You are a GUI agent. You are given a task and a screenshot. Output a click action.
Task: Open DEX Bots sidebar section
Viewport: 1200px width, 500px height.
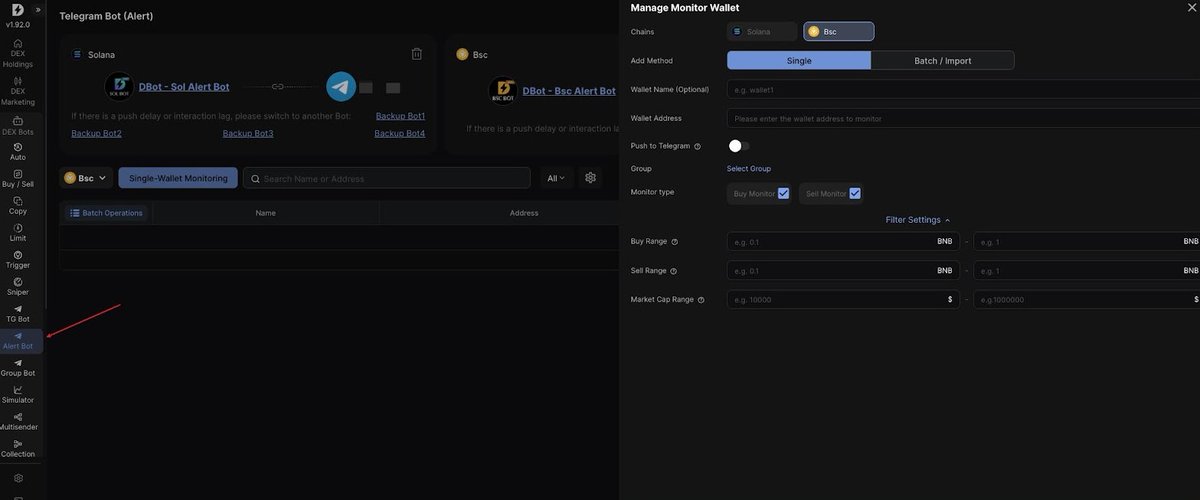[x=18, y=126]
